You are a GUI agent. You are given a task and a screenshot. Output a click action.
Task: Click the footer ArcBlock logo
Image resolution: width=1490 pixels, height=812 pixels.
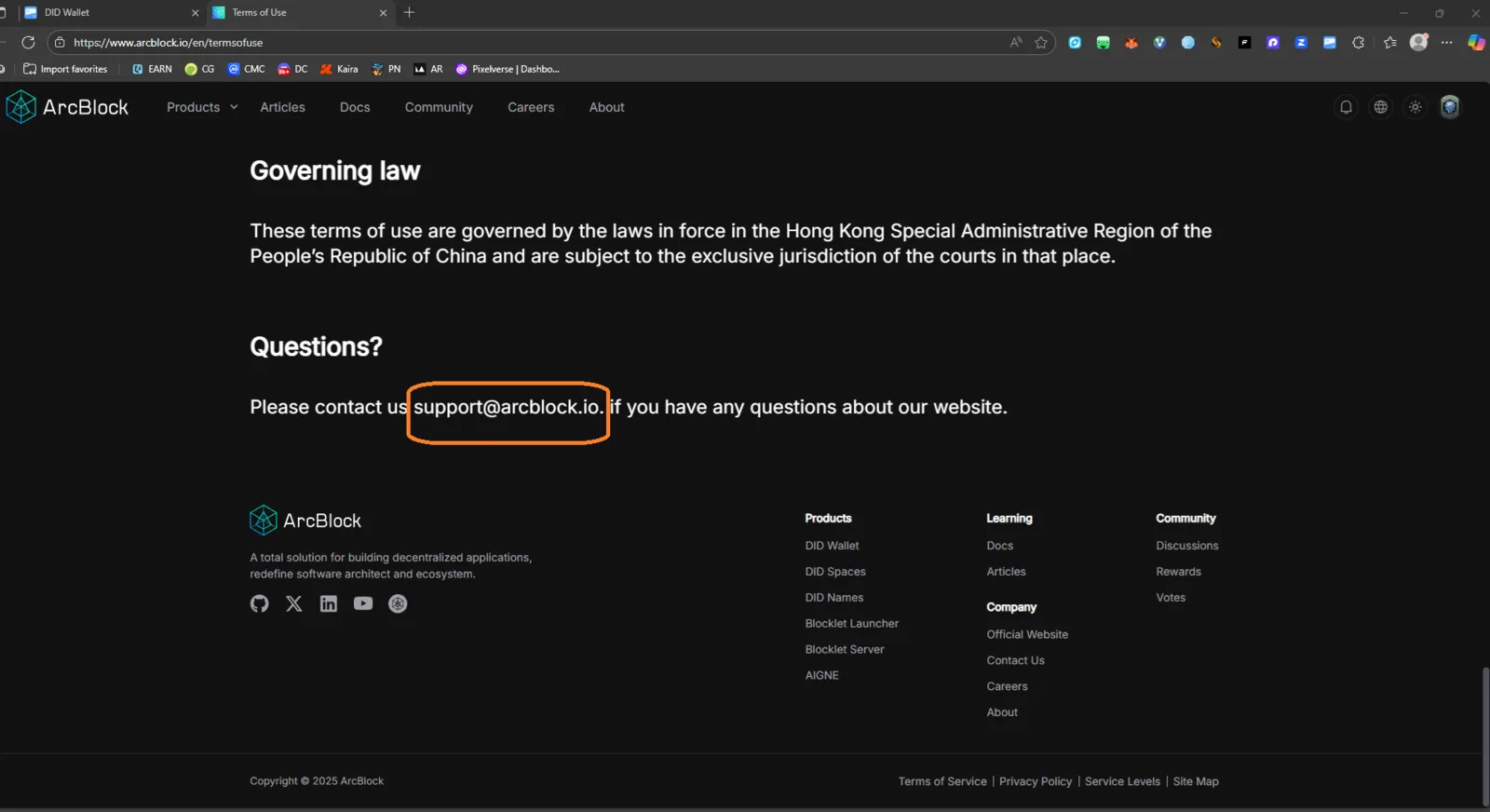[x=305, y=521]
